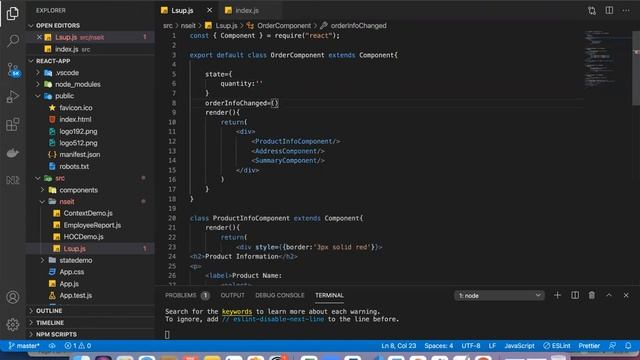640x360 pixels.
Task: Open the Docker view icon
Action: pos(13,153)
